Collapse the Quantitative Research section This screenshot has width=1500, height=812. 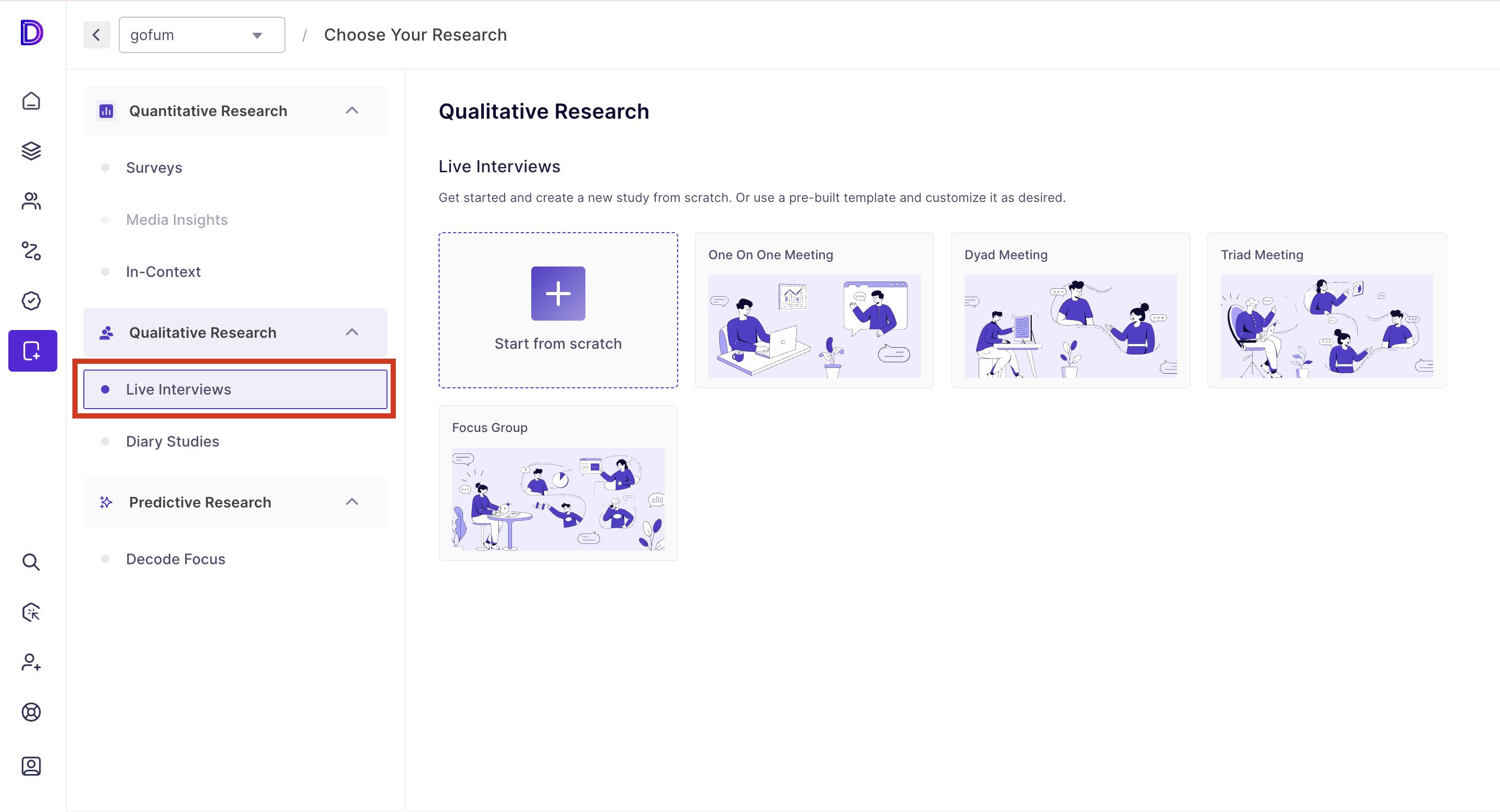(352, 110)
